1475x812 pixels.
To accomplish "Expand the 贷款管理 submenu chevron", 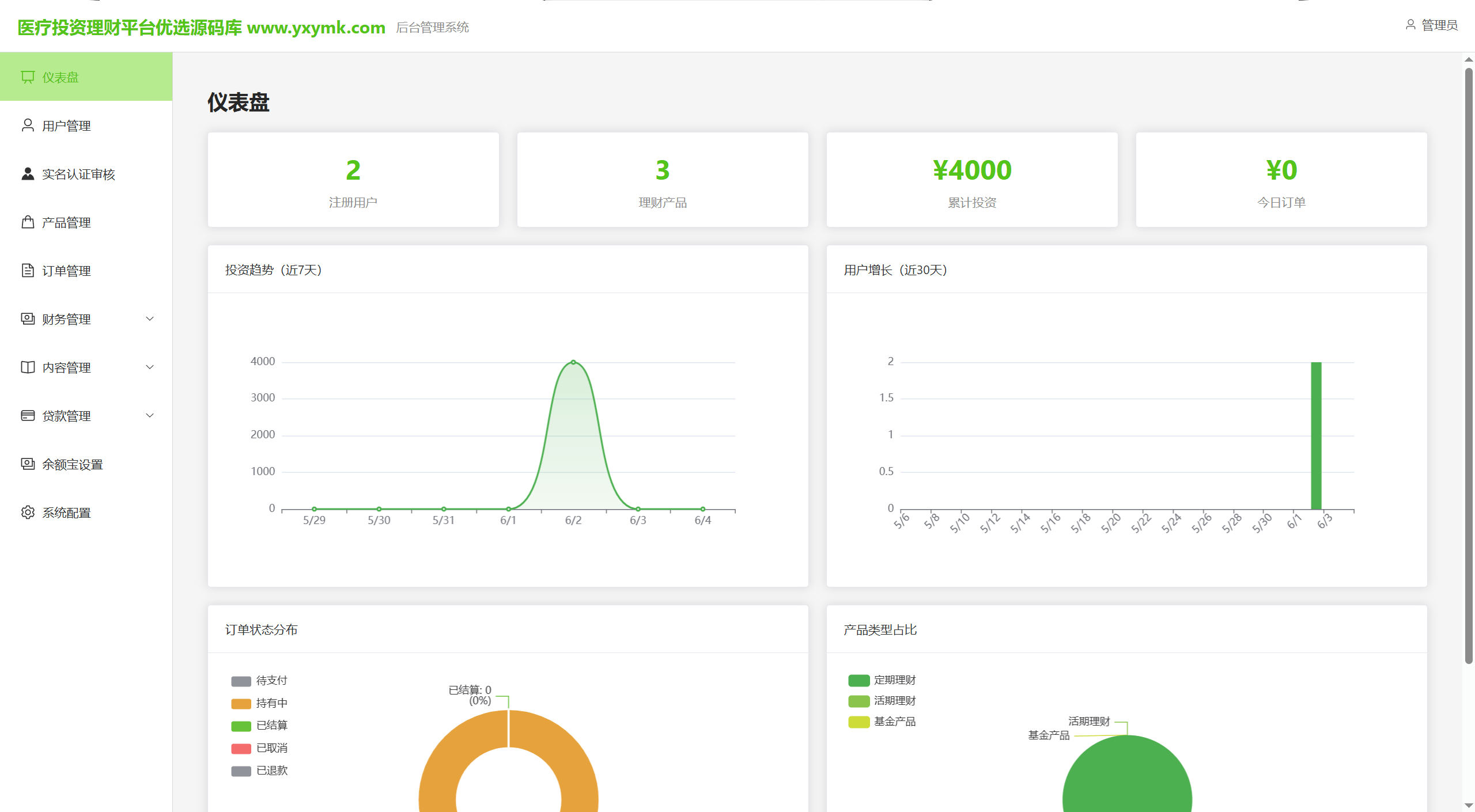I will click(150, 416).
